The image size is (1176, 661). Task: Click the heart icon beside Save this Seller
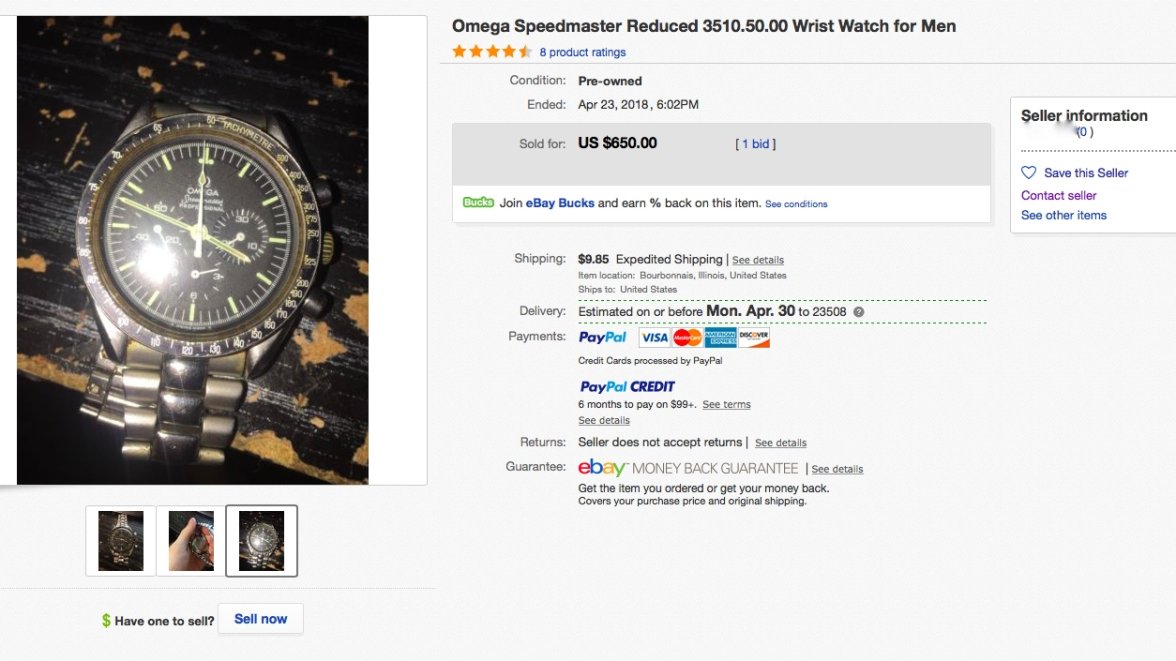click(1029, 173)
